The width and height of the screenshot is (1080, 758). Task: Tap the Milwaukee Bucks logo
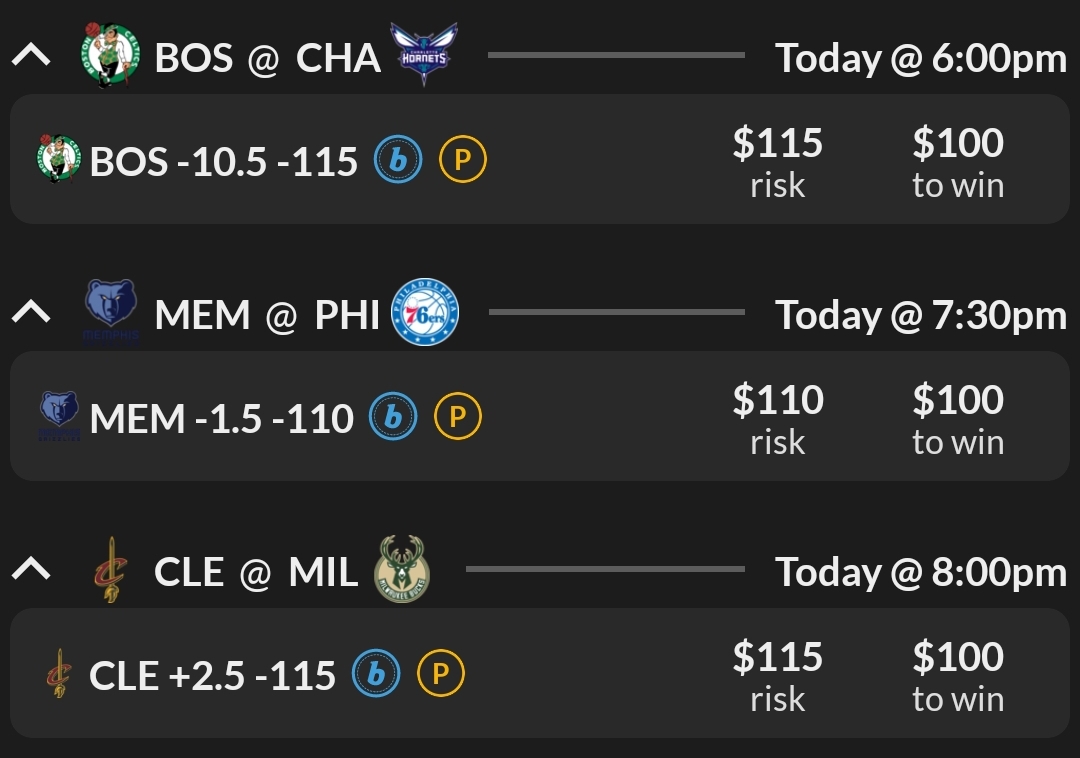[402, 570]
